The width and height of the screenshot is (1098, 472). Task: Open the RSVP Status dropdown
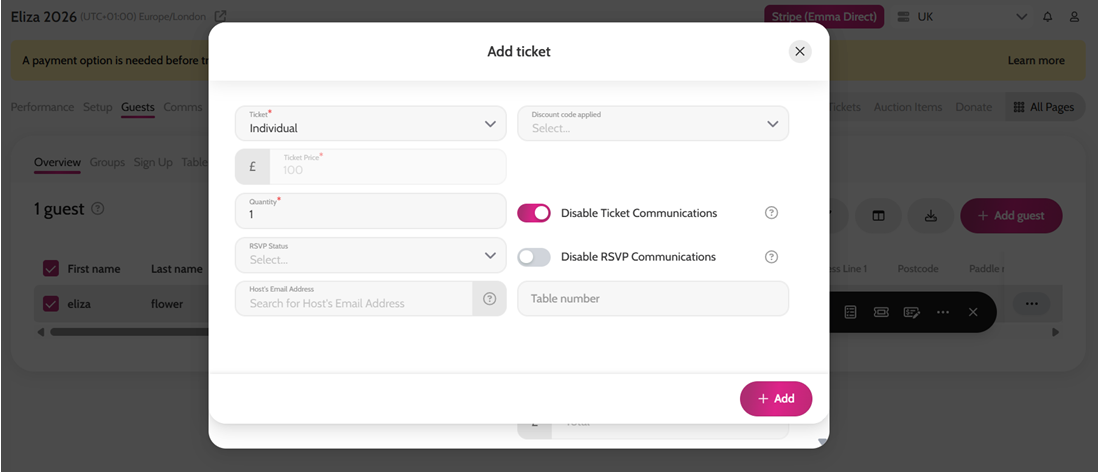370,255
